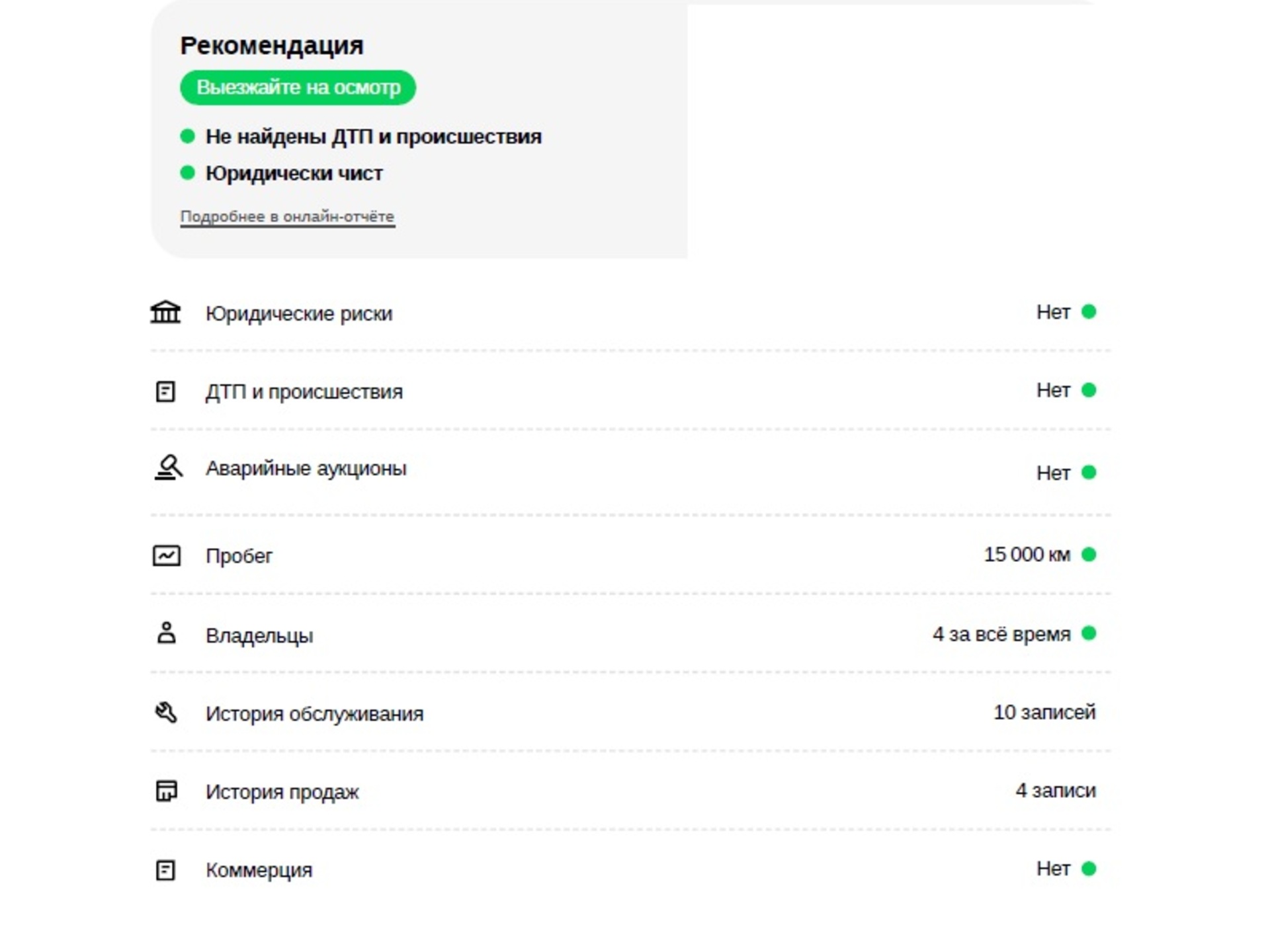Click the Не найдены ДТП и происшествия bullet
This screenshot has height=952, width=1270.
point(360,136)
